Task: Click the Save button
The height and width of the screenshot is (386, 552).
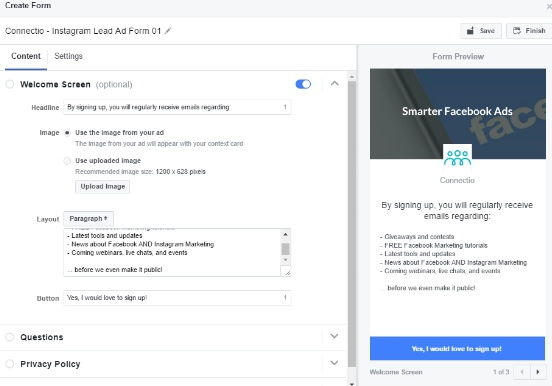Action: [x=481, y=31]
